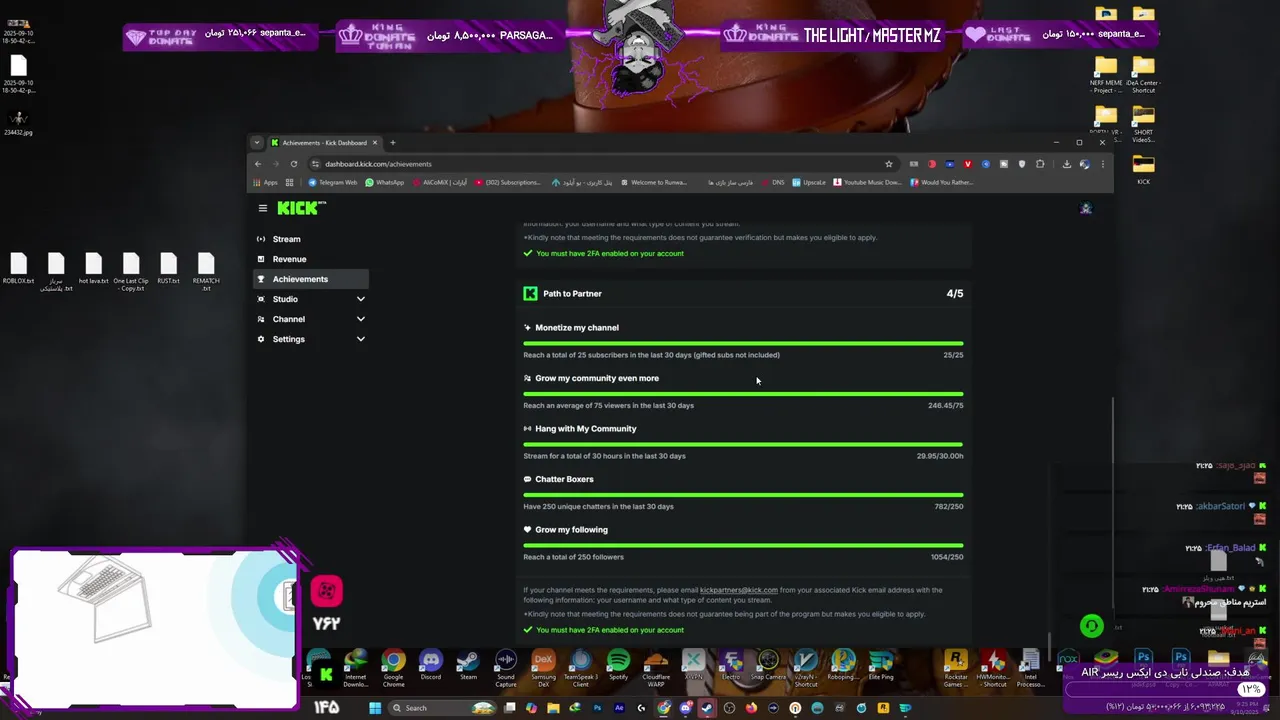
Task: Go back in the Chrome browser
Action: 258,164
